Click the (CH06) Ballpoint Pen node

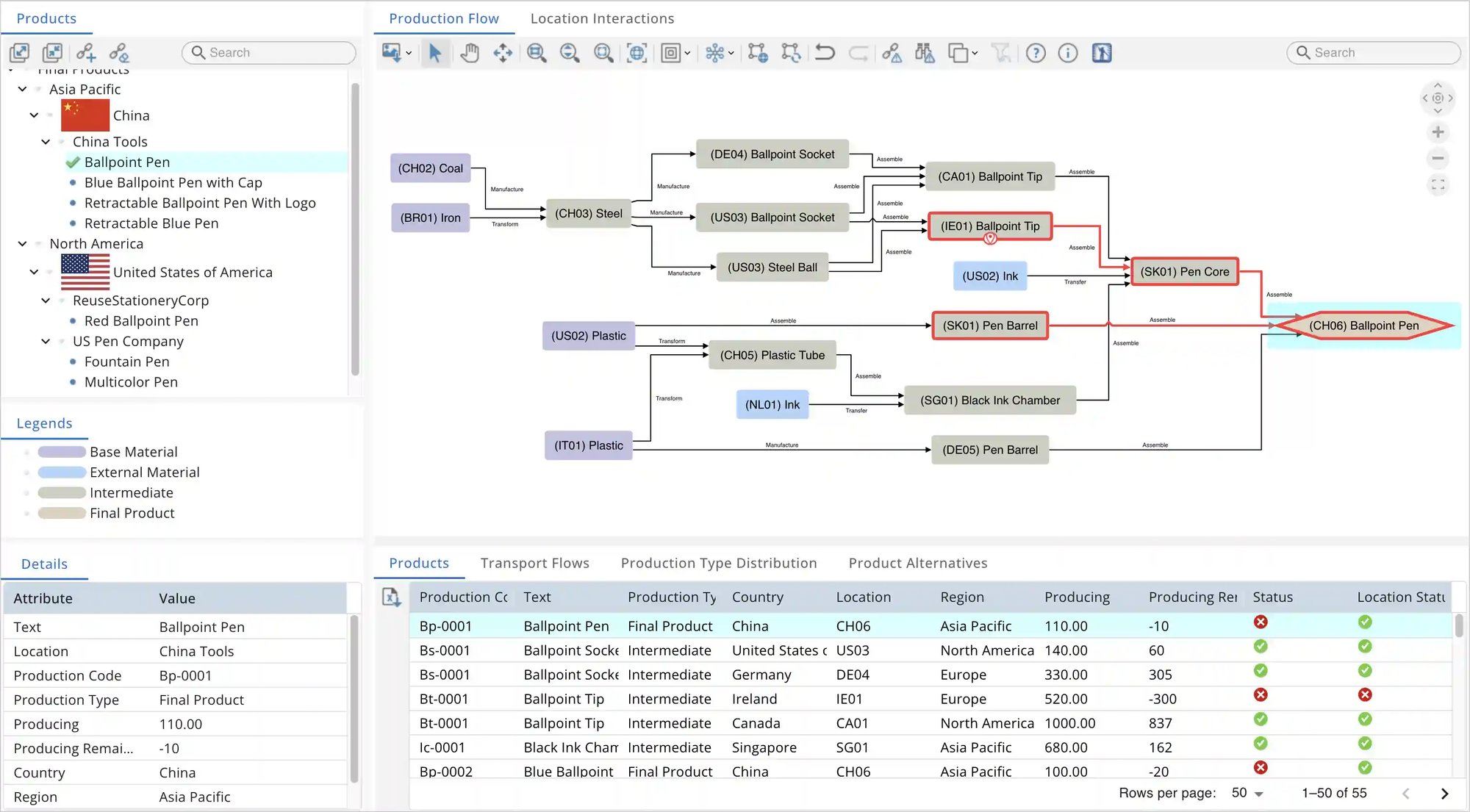tap(1364, 326)
